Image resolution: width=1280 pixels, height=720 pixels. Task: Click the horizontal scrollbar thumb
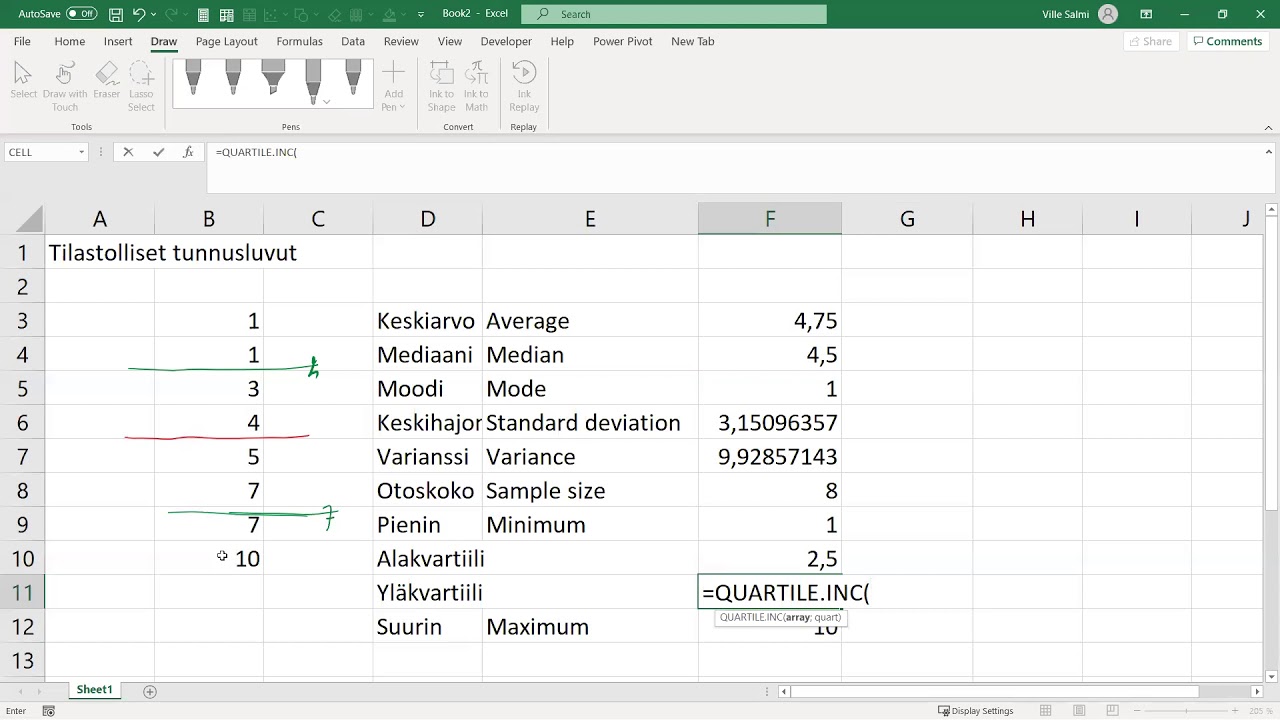tap(996, 691)
